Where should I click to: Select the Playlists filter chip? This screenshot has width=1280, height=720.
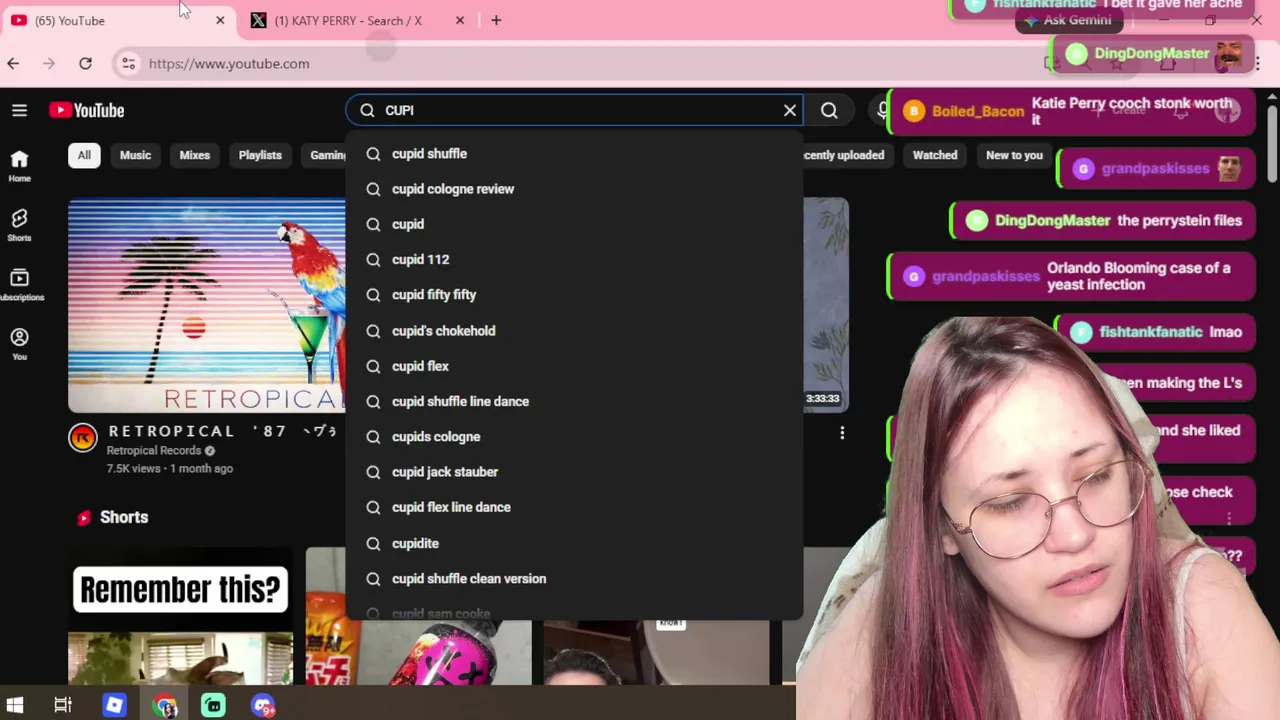260,155
